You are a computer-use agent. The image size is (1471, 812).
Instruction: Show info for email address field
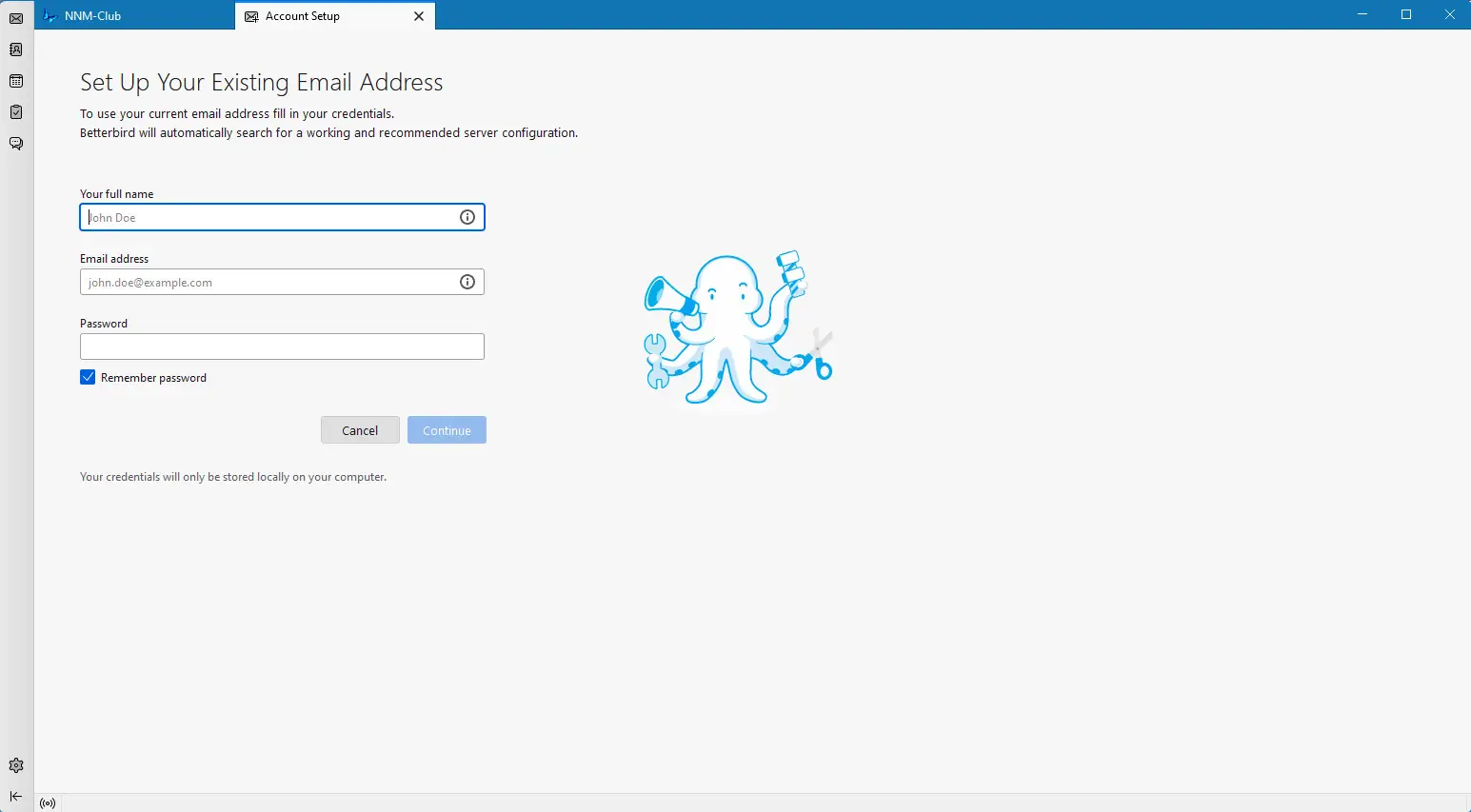click(x=467, y=282)
